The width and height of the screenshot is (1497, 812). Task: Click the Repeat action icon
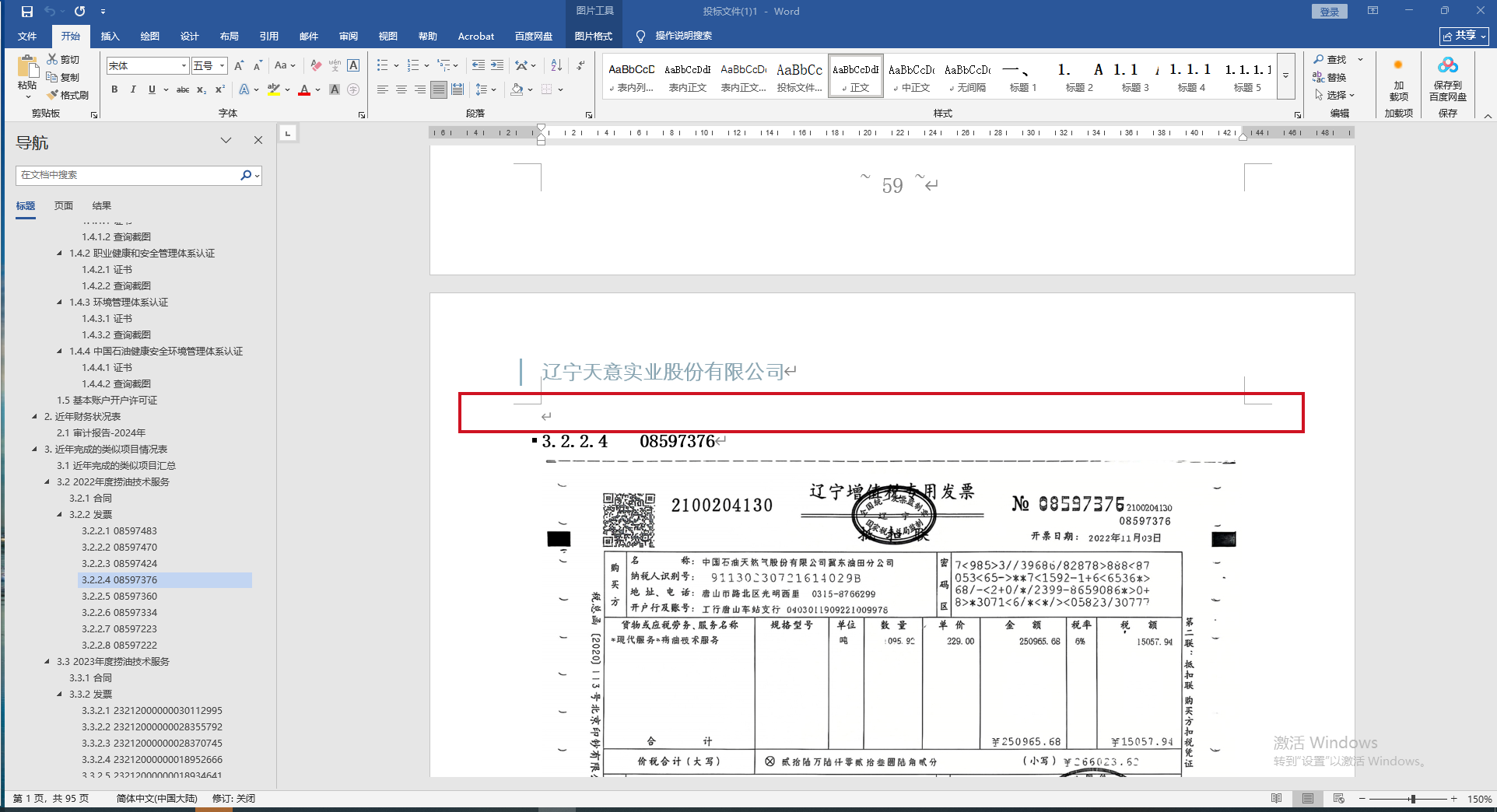(x=79, y=12)
